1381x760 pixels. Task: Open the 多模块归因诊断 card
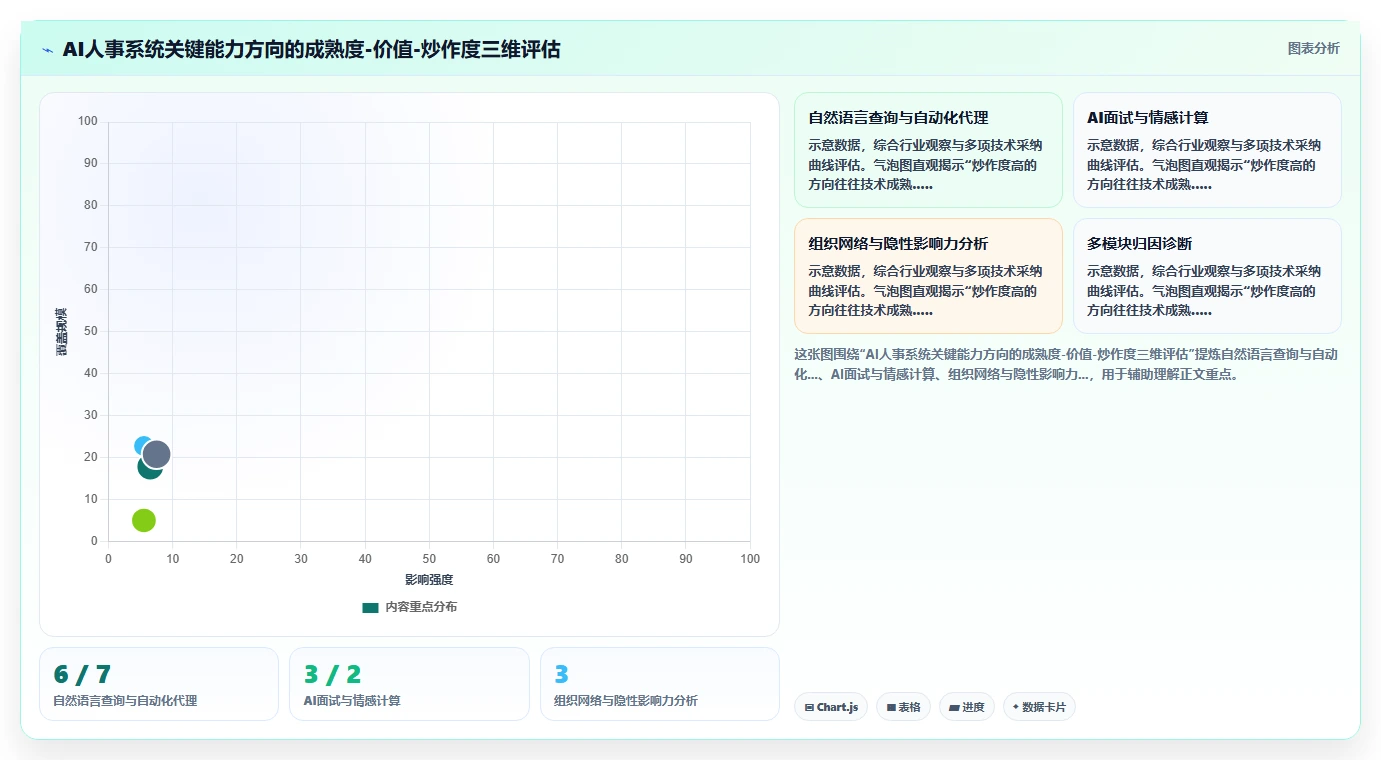point(1207,276)
